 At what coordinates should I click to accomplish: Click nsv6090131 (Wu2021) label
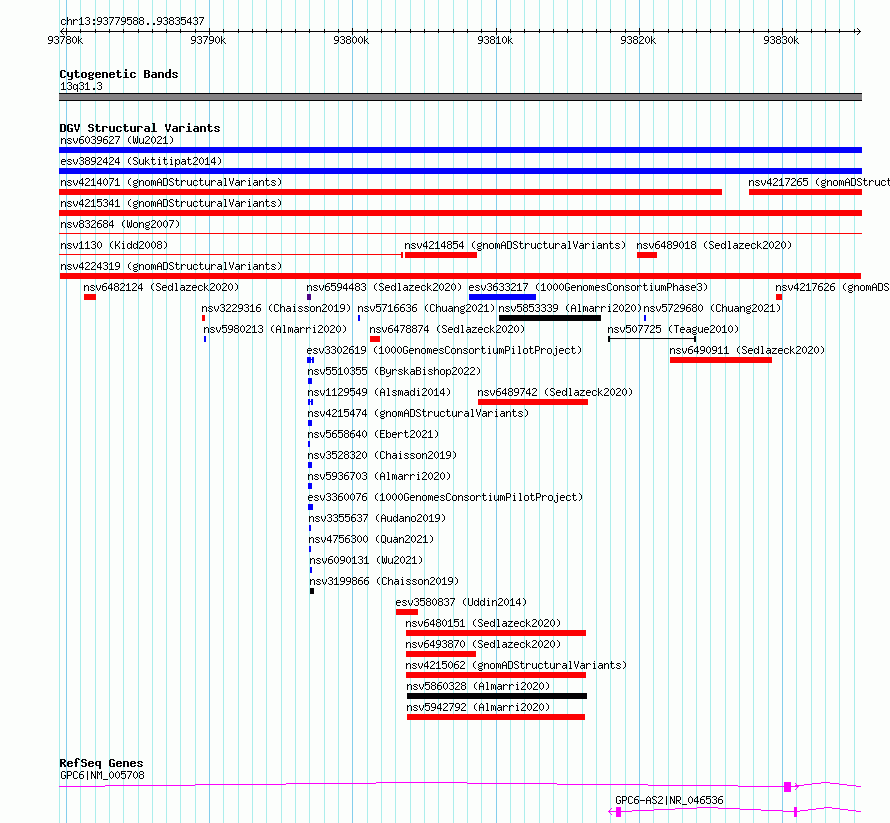(x=366, y=560)
